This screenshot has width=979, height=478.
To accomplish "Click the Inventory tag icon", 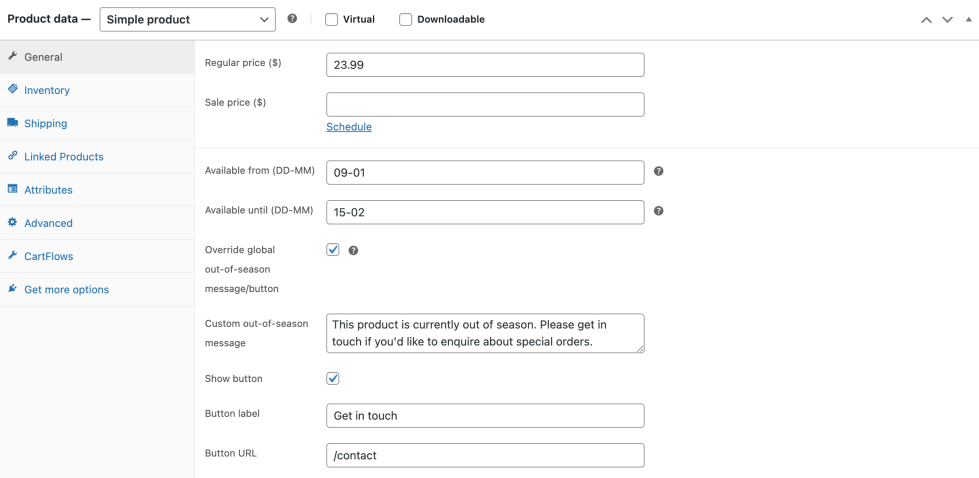I will pos(12,89).
